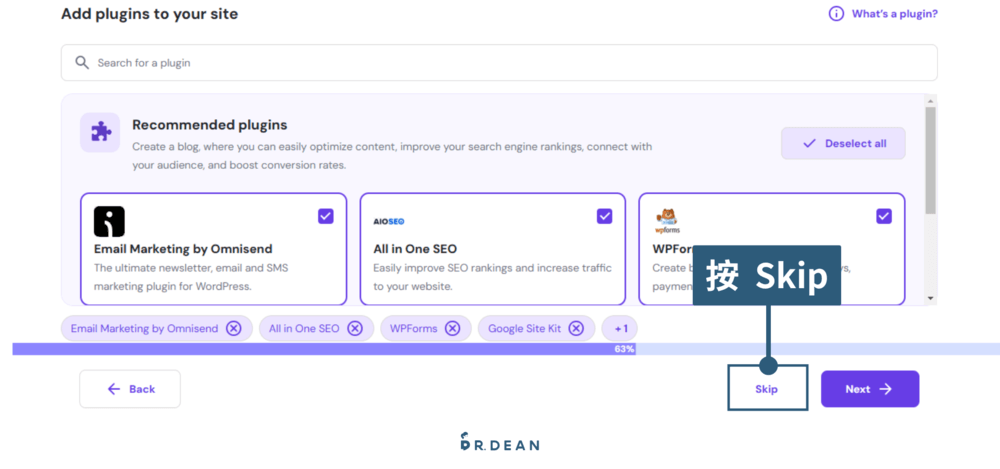Click the puzzle piece Recommended plugins icon

(101, 132)
